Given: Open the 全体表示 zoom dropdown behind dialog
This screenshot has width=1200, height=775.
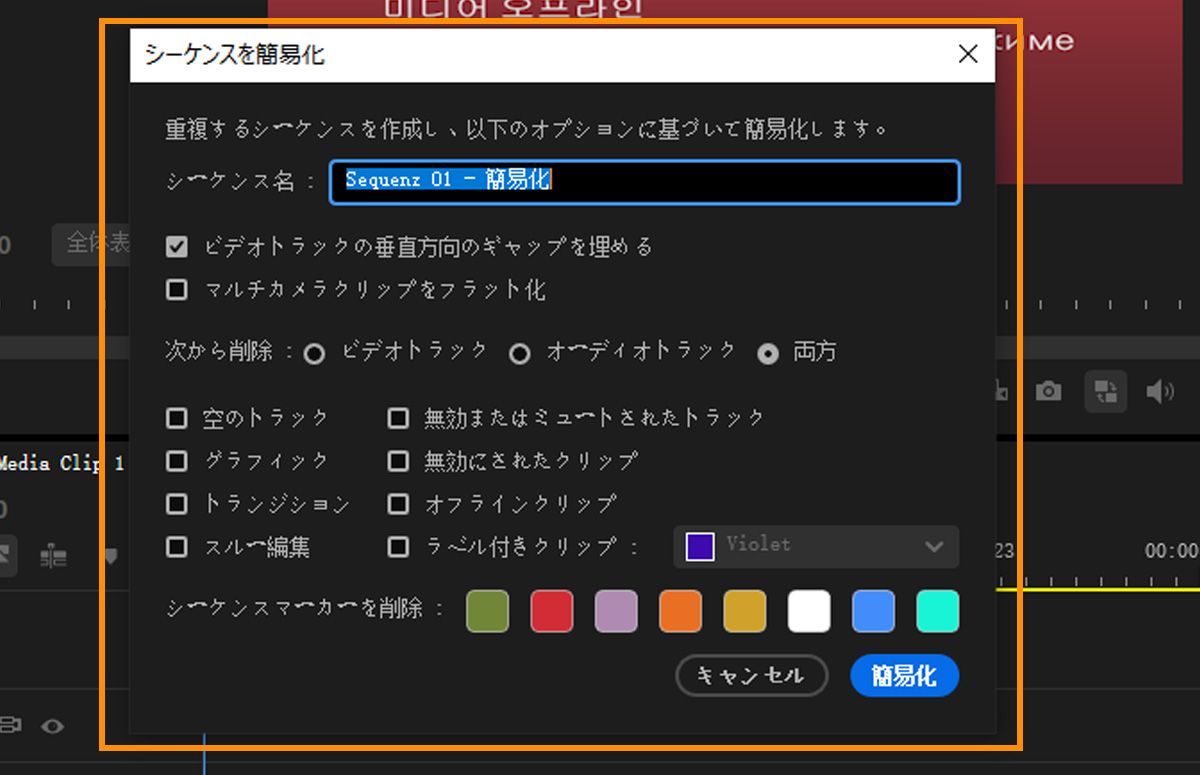Looking at the screenshot, I should click(x=92, y=244).
